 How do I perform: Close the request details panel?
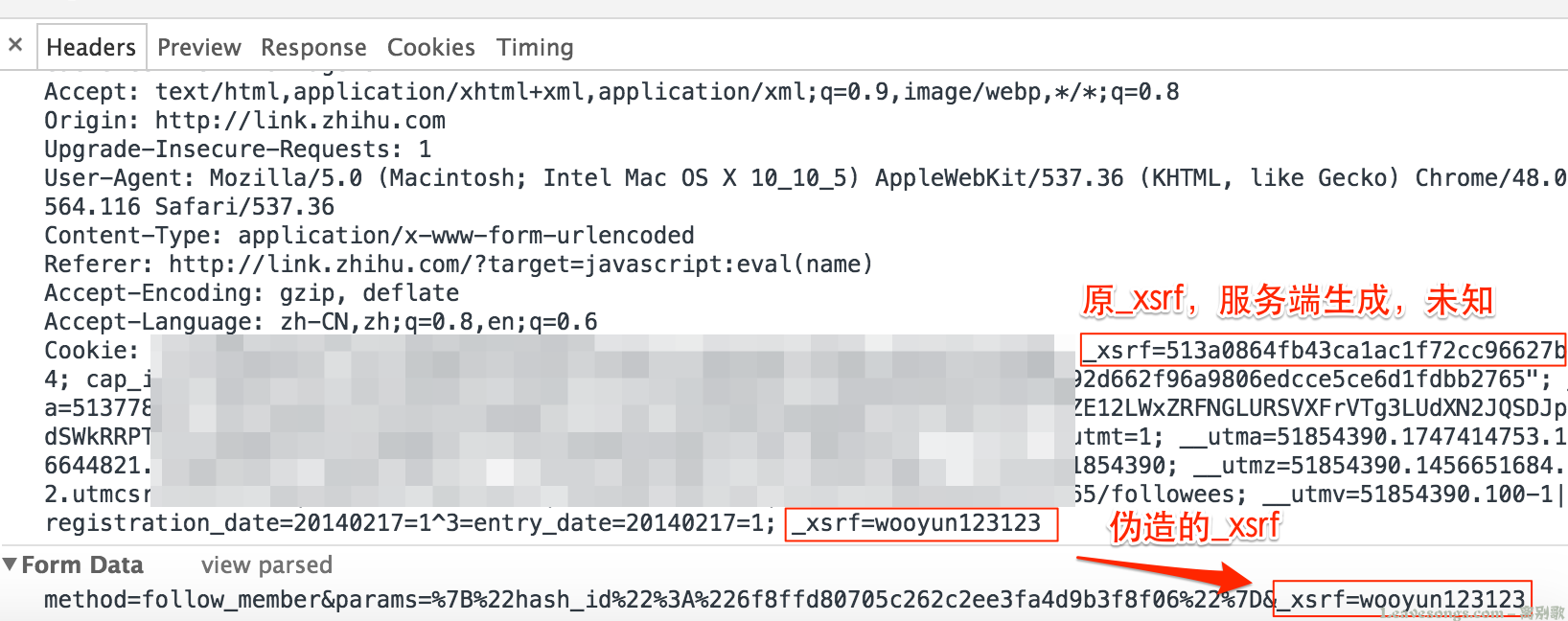[x=15, y=45]
